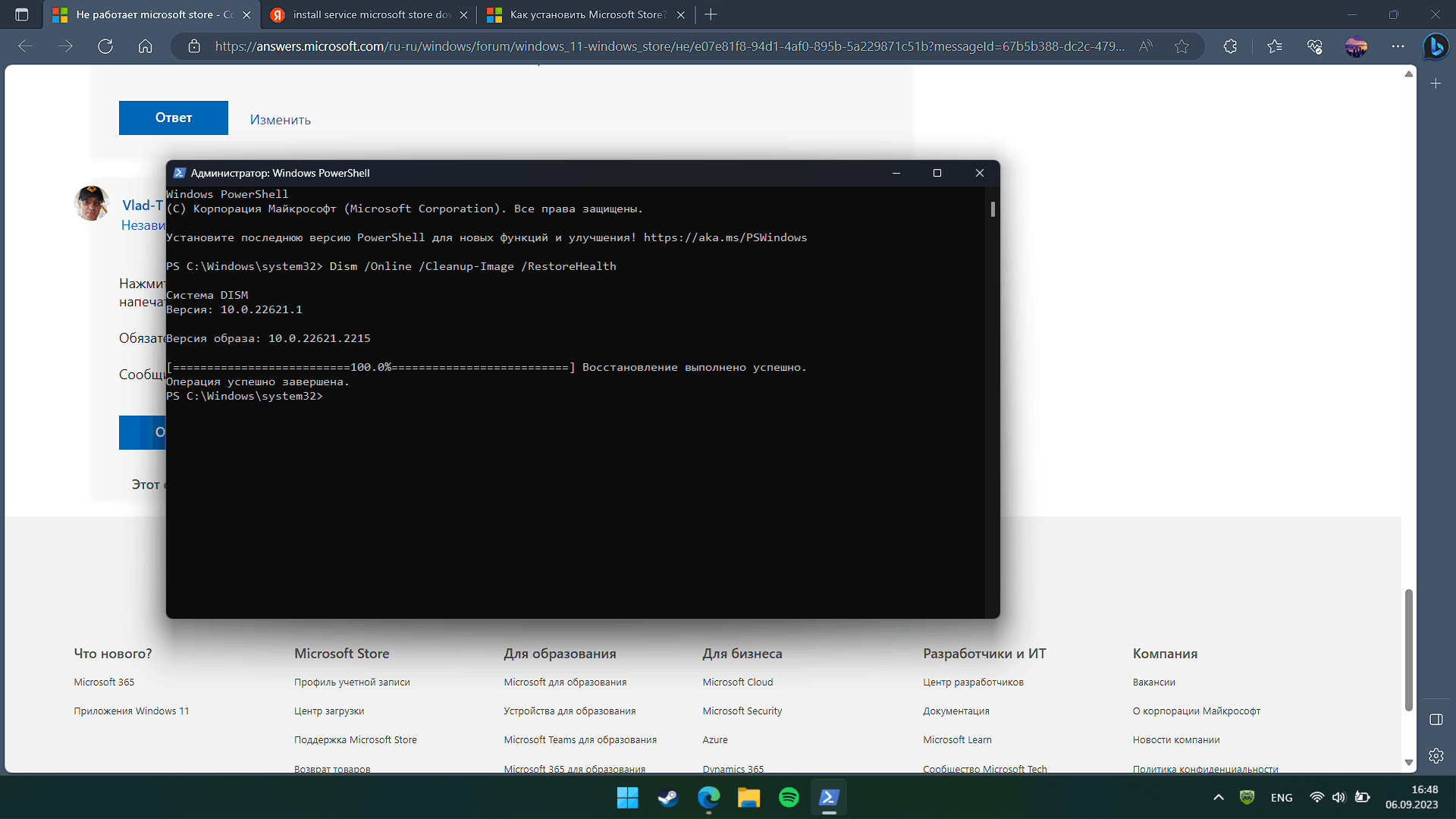
Task: Open Приложения Windows 11 footer link
Action: click(x=131, y=711)
